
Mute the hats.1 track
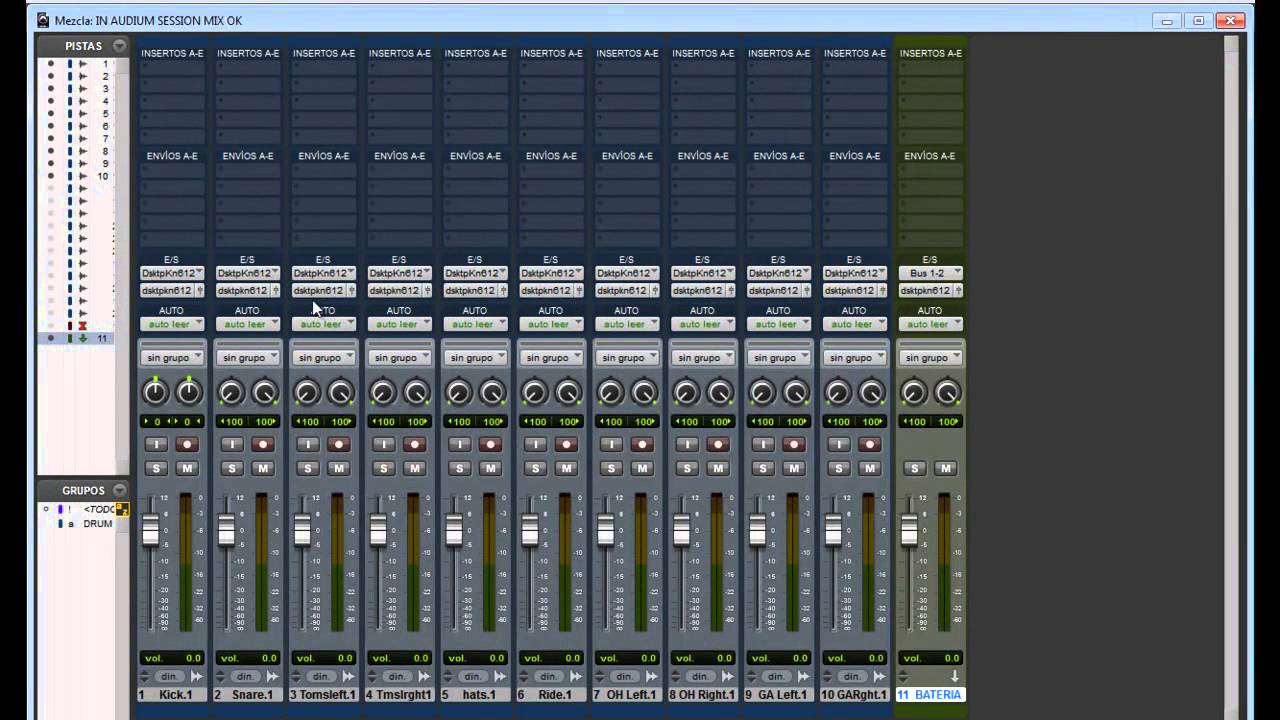coord(490,468)
